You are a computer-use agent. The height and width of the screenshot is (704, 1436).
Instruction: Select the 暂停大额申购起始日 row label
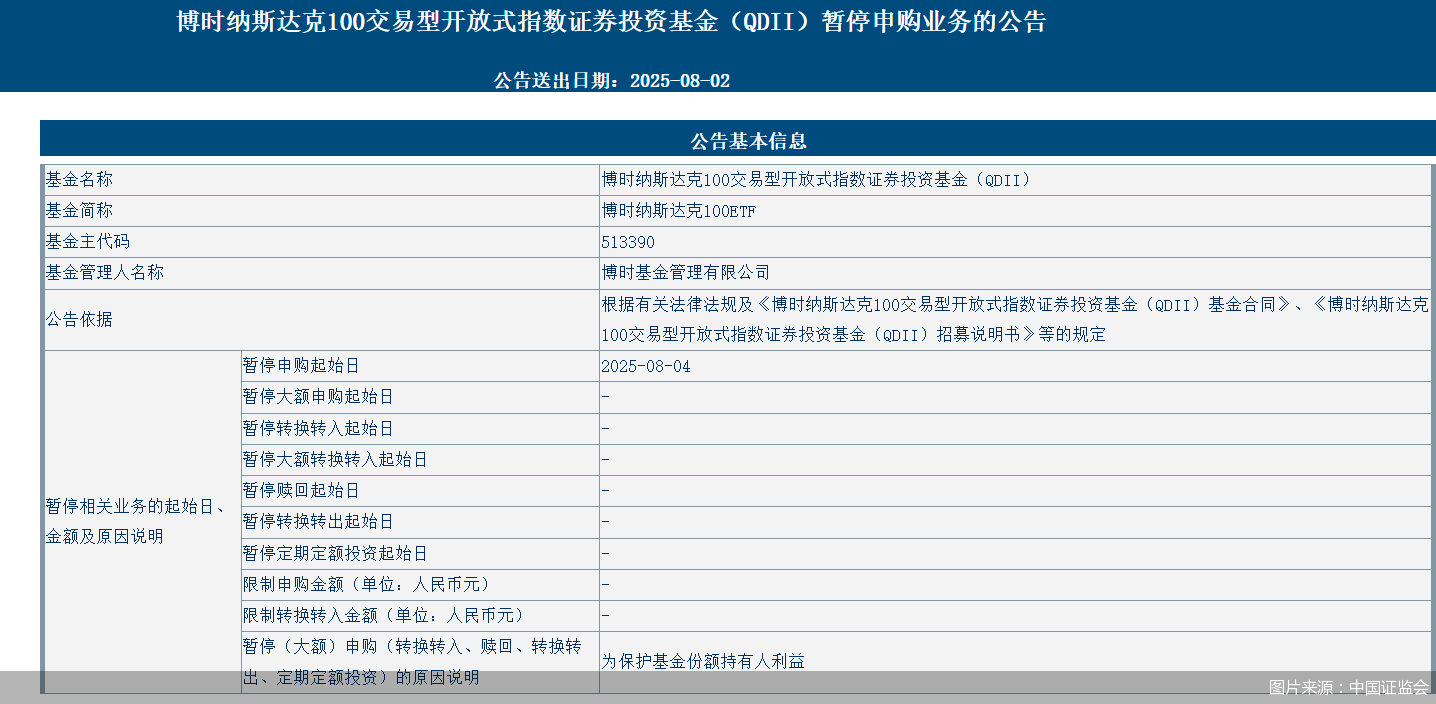318,397
